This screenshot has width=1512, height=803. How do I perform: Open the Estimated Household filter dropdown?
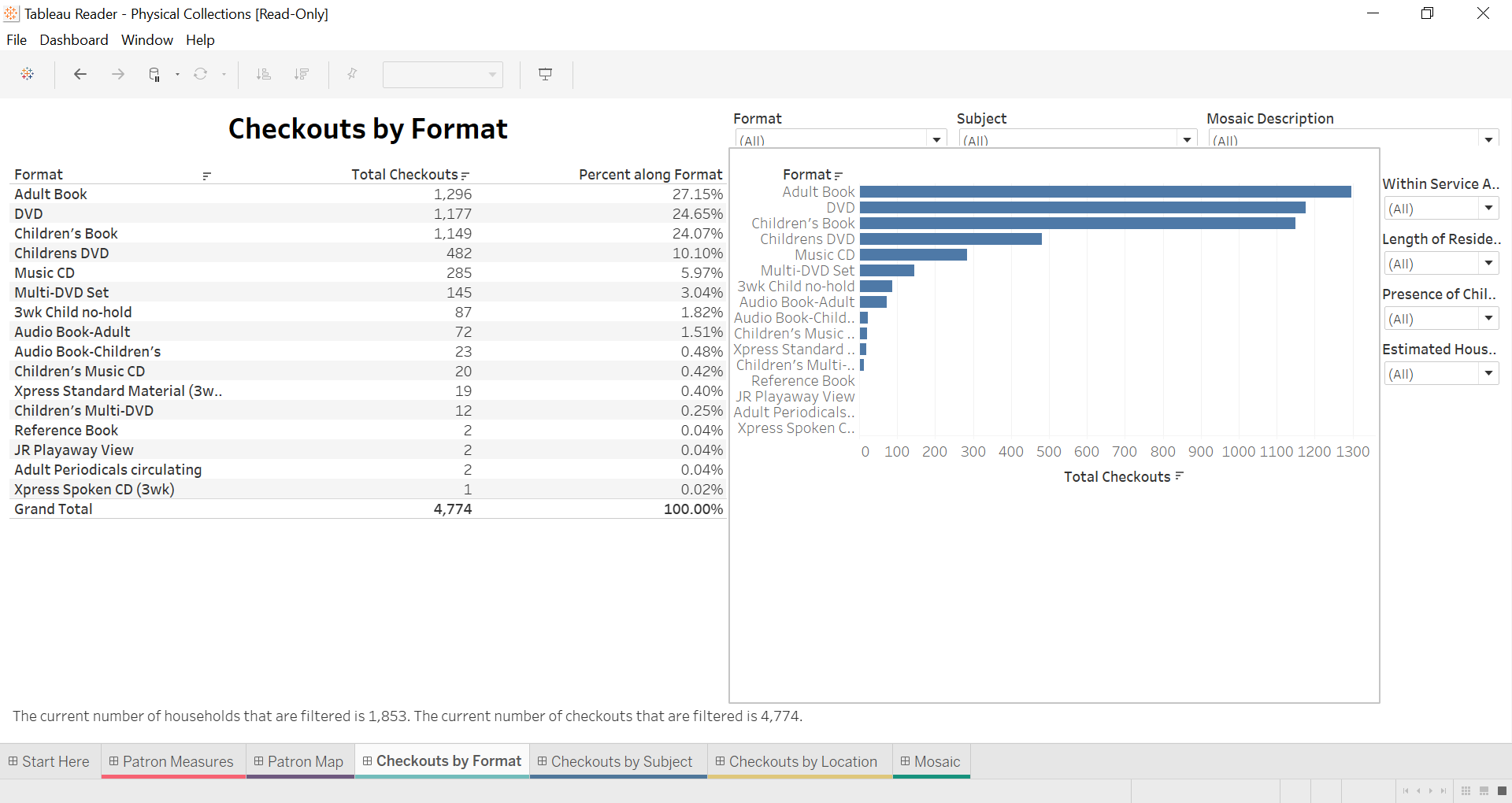pos(1488,374)
